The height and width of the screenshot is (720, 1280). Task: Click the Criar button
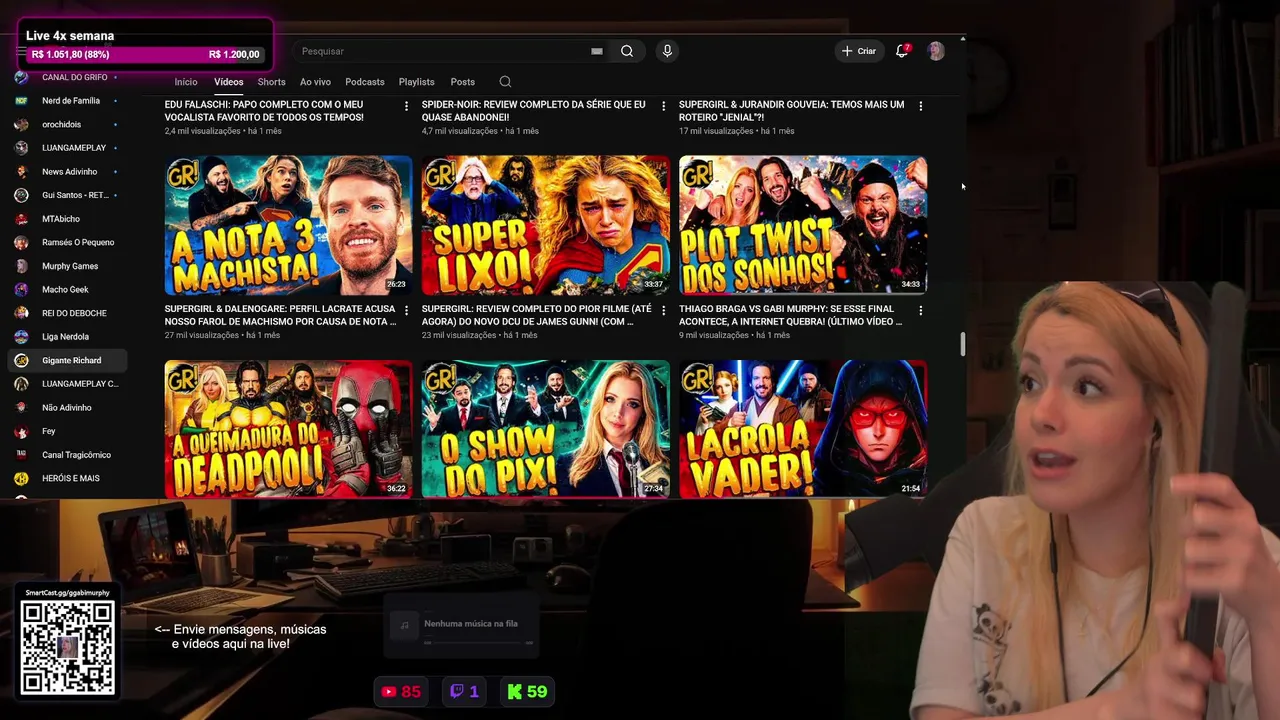tap(859, 51)
